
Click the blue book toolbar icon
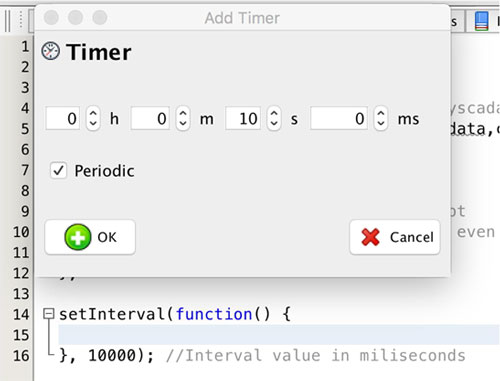(x=481, y=21)
